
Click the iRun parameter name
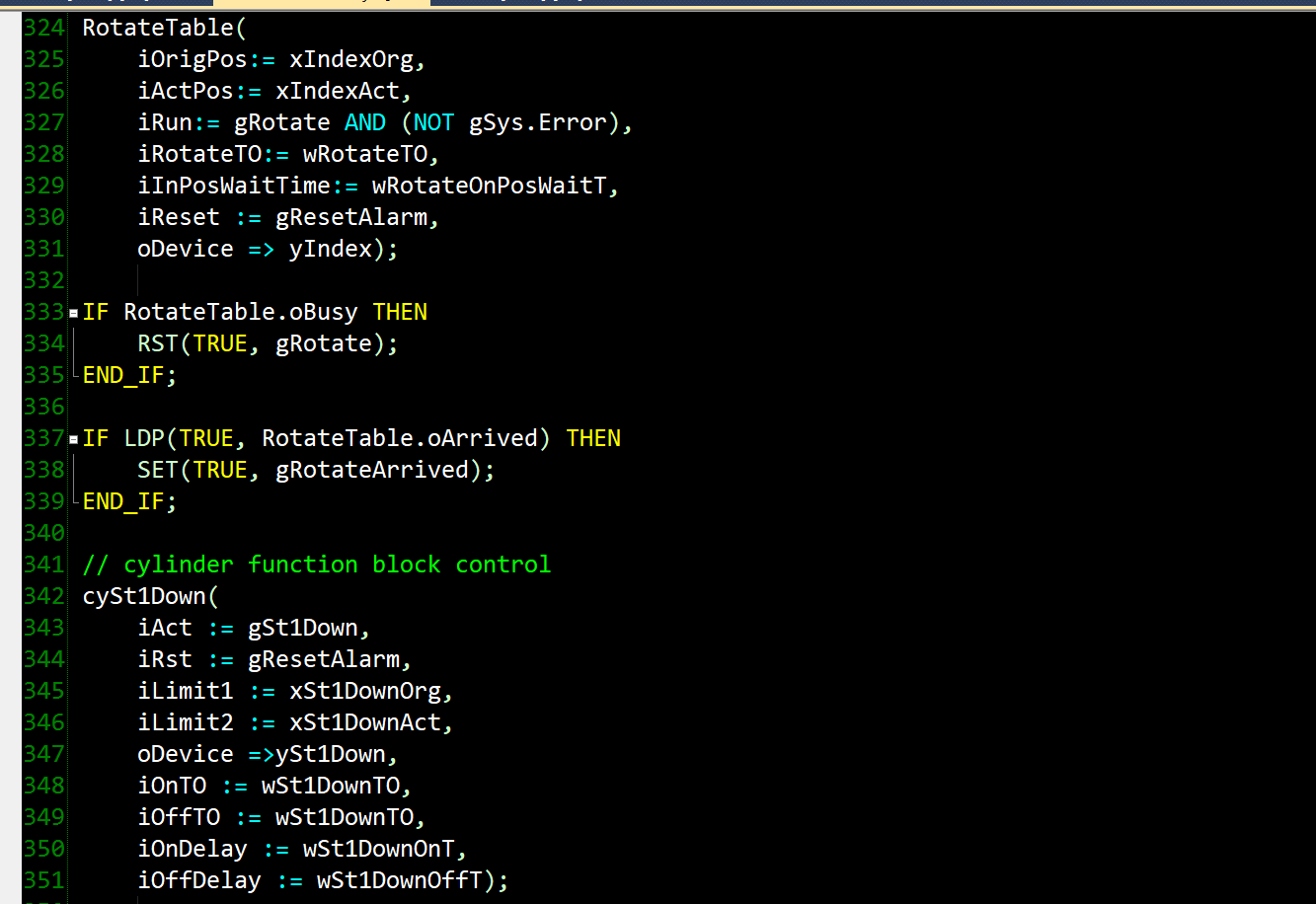click(x=165, y=122)
